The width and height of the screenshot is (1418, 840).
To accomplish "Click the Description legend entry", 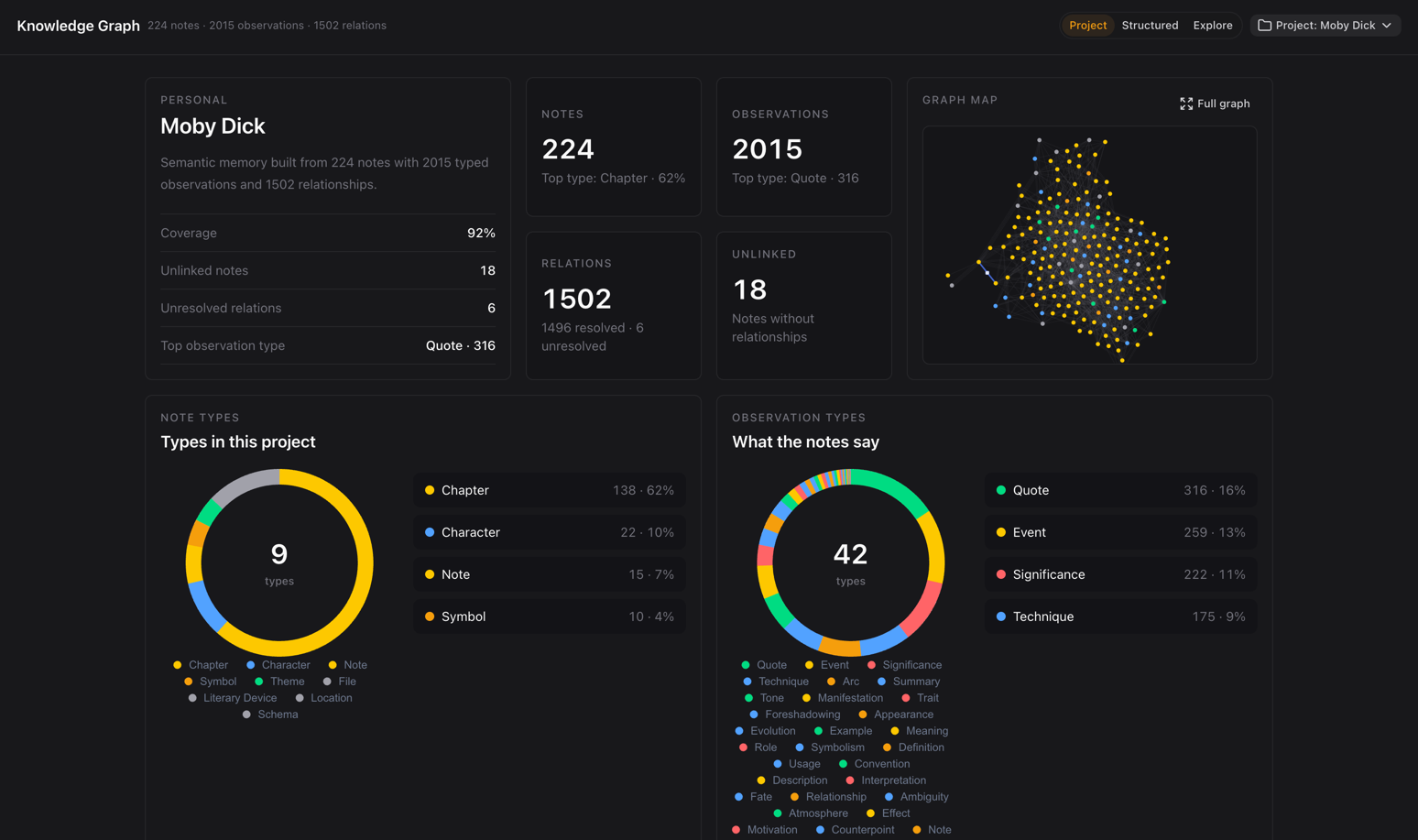I will pyautogui.click(x=792, y=780).
